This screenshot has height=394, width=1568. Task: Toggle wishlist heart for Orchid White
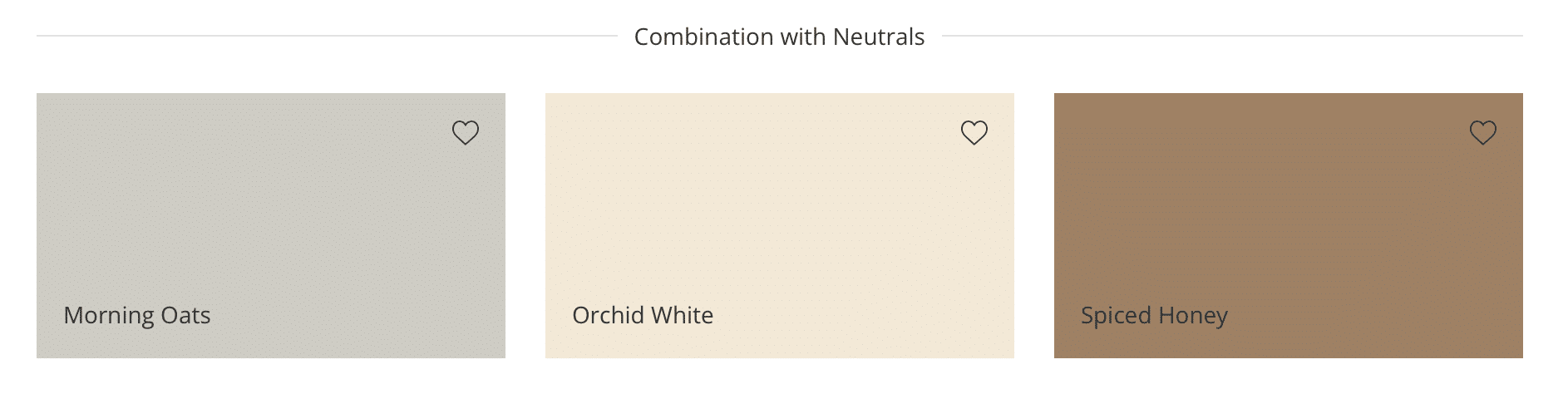[974, 133]
